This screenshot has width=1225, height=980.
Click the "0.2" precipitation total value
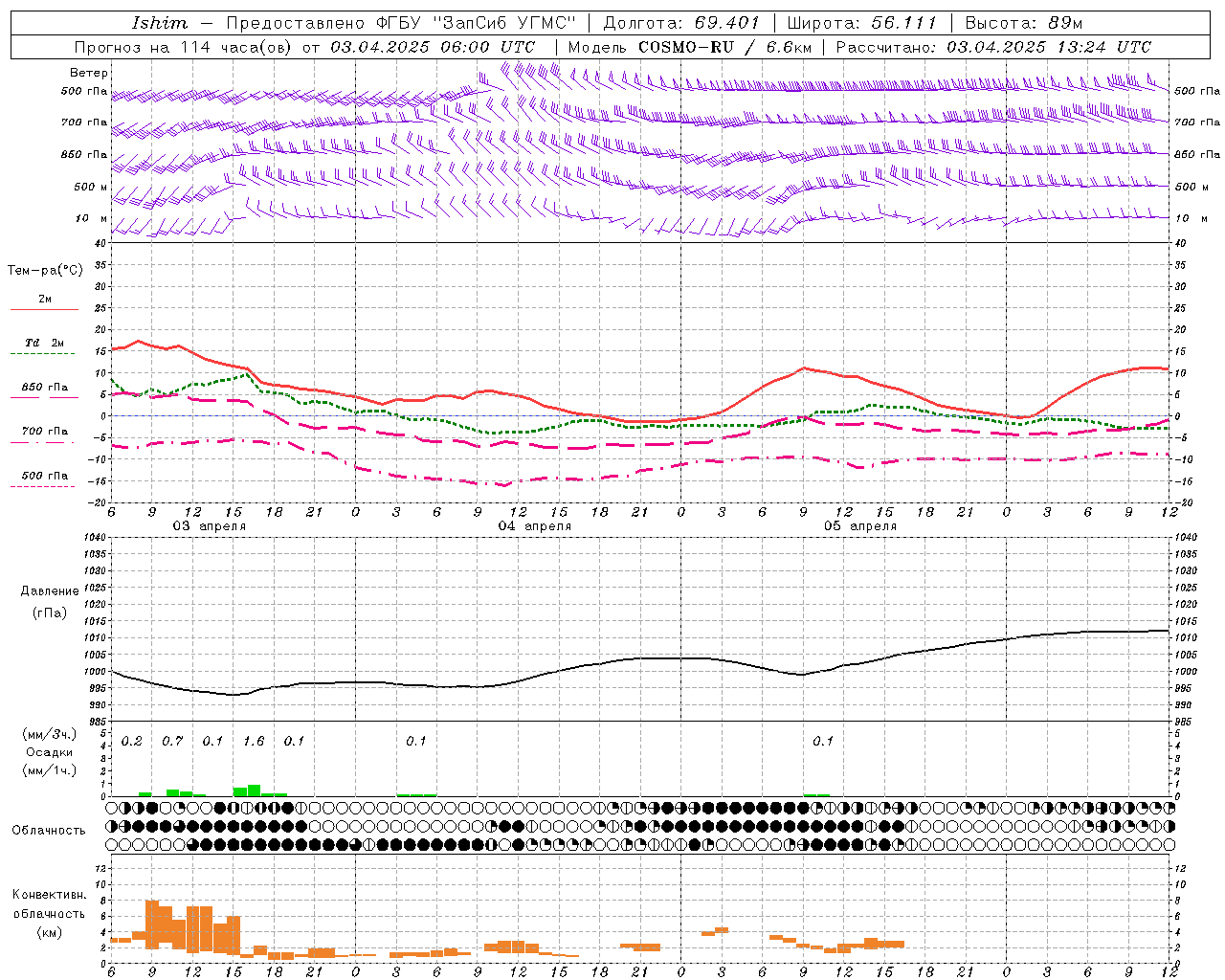coord(131,742)
